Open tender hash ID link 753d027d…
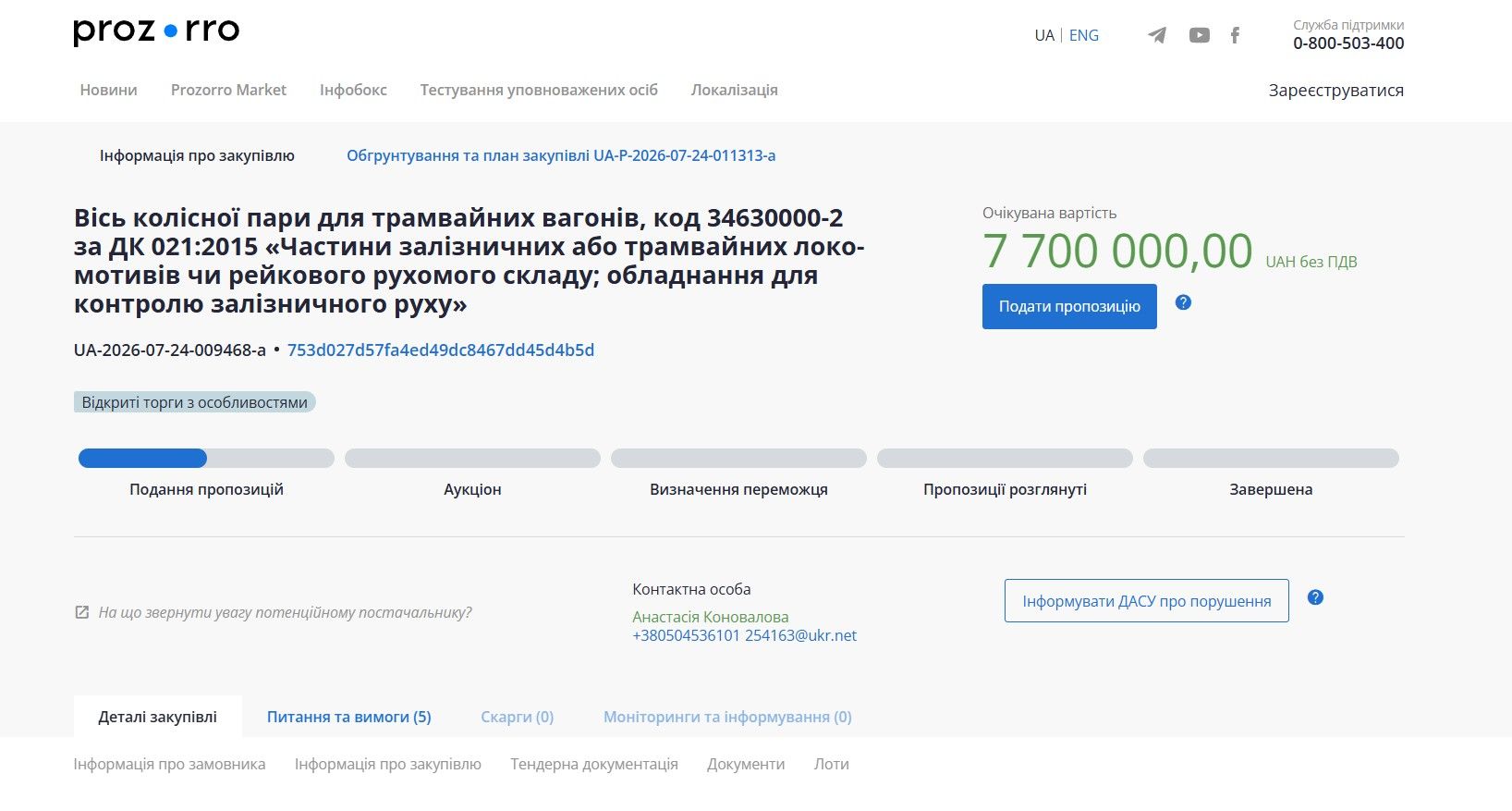Viewport: 1512px width, 811px height. tap(441, 350)
